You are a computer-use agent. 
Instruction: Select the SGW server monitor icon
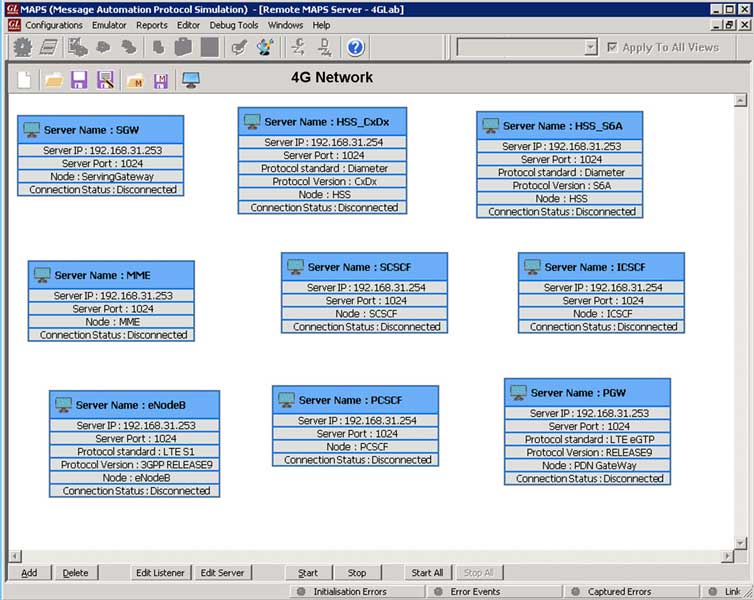pos(32,130)
